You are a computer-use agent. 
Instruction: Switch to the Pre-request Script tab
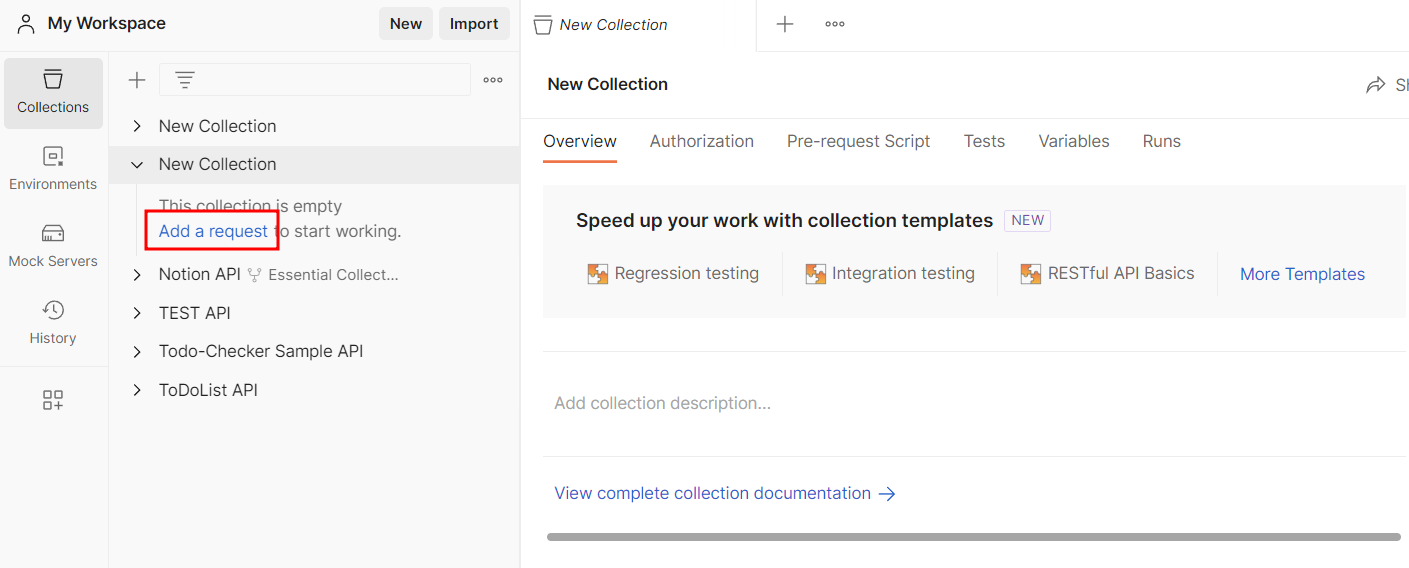[x=858, y=141]
